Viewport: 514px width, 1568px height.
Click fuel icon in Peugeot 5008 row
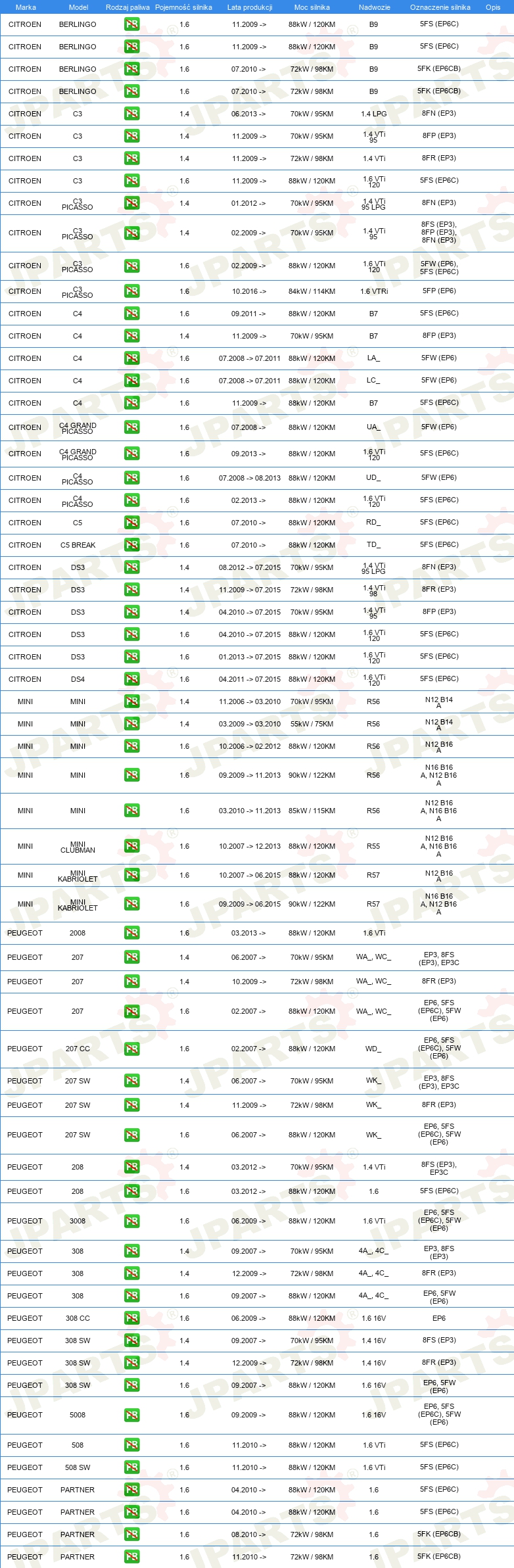pyautogui.click(x=131, y=1415)
